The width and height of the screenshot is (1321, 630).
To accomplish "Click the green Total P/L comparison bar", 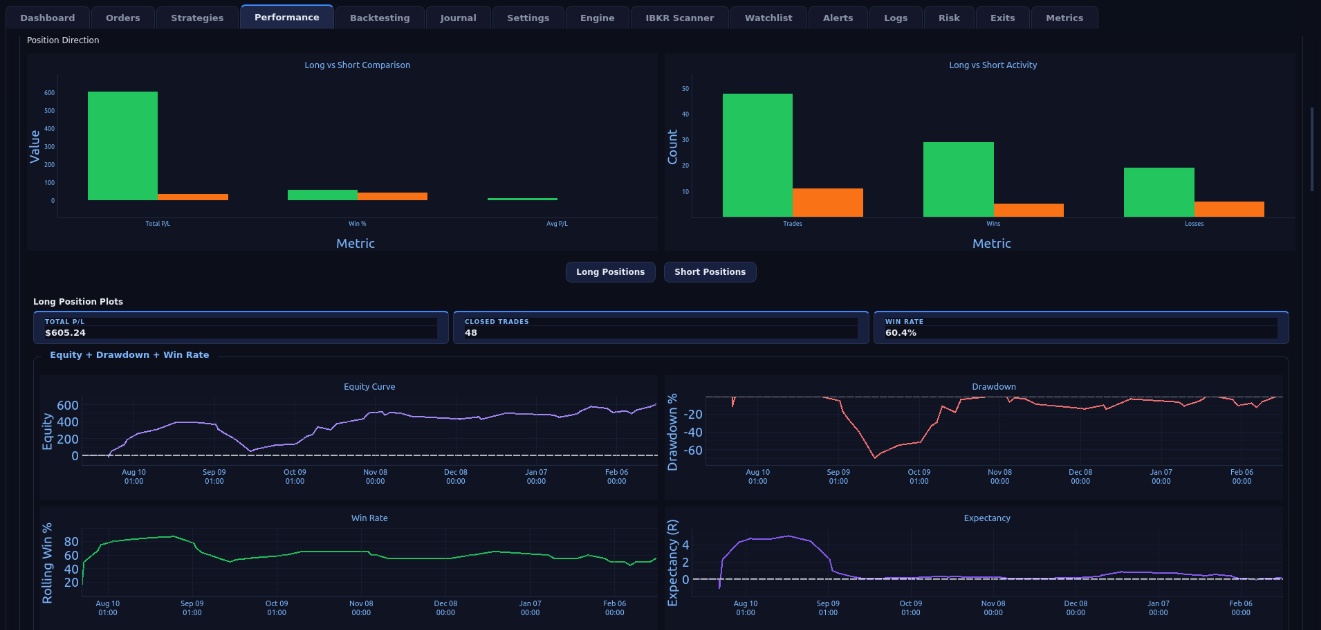I will 122,145.
